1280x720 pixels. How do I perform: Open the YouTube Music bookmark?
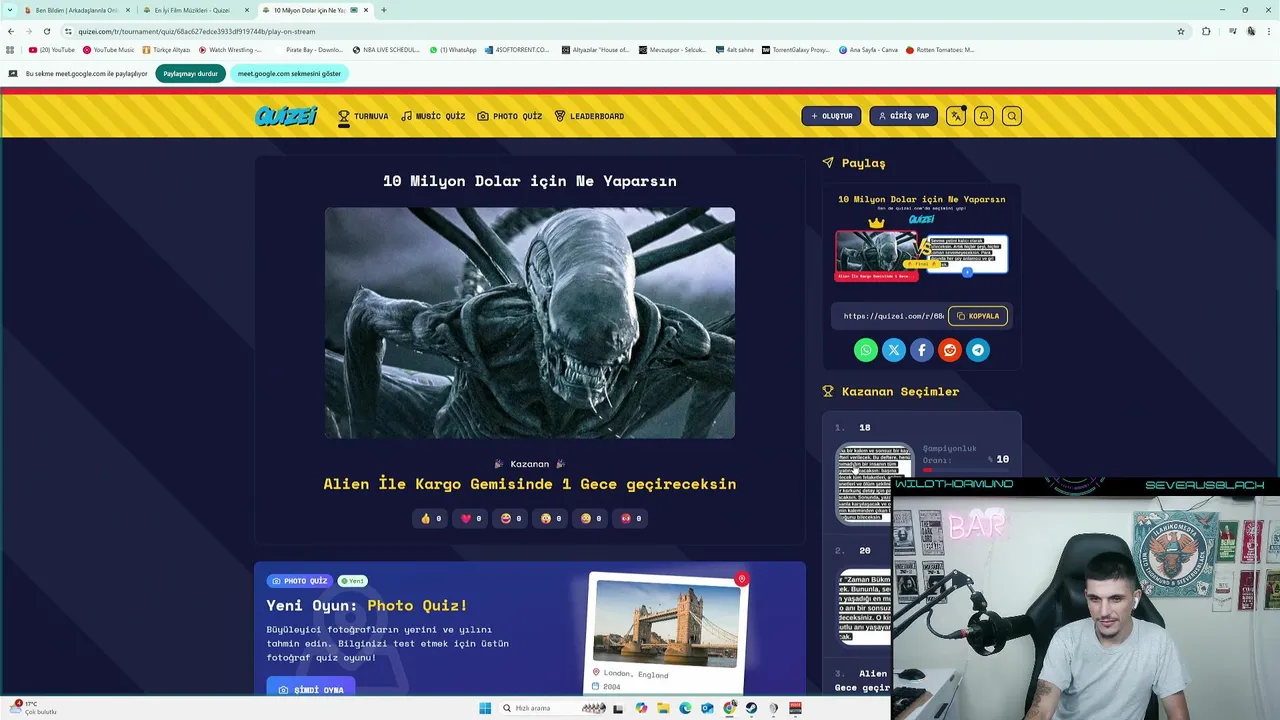(109, 50)
